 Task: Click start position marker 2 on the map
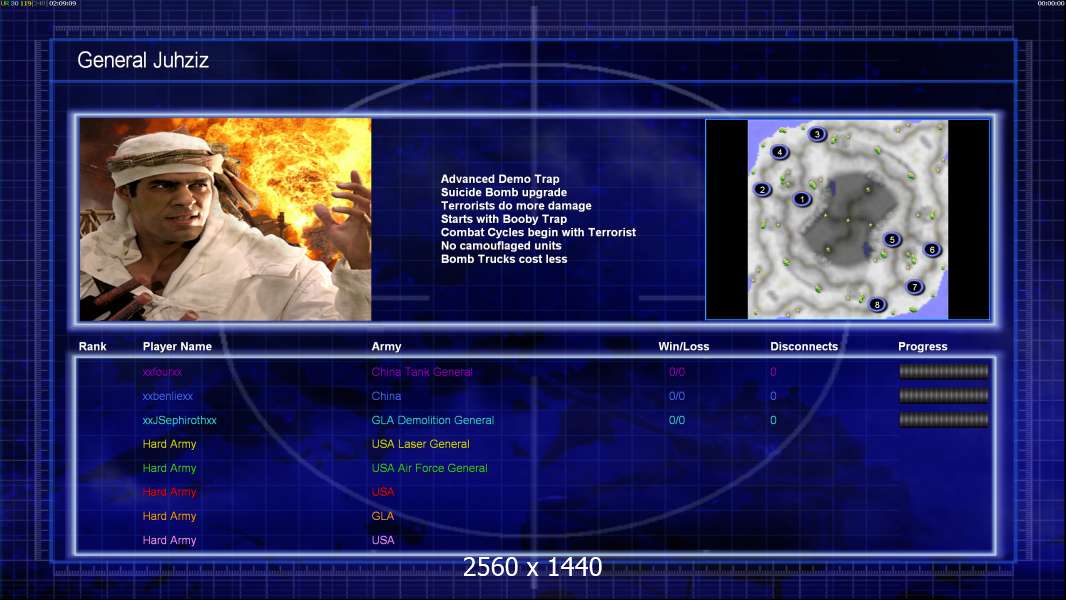(762, 190)
